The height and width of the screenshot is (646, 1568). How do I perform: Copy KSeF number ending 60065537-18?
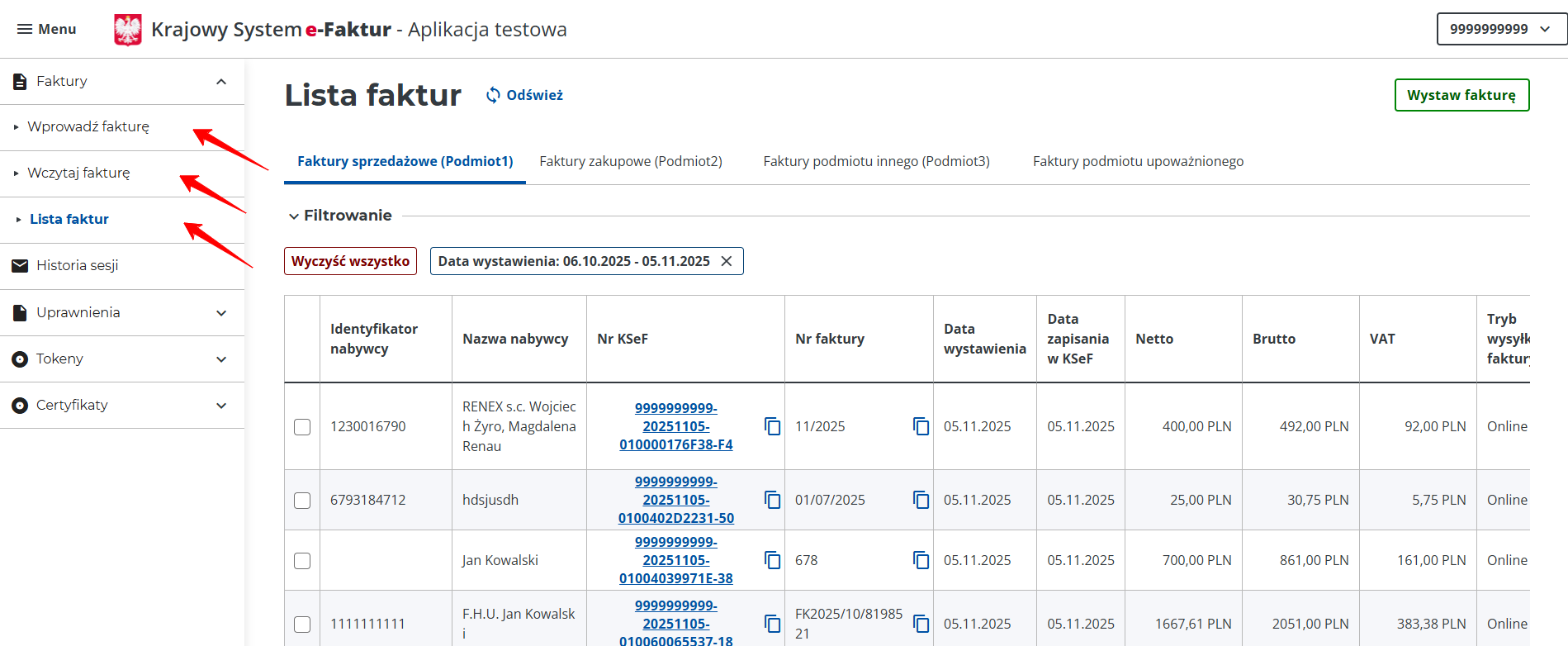(772, 624)
